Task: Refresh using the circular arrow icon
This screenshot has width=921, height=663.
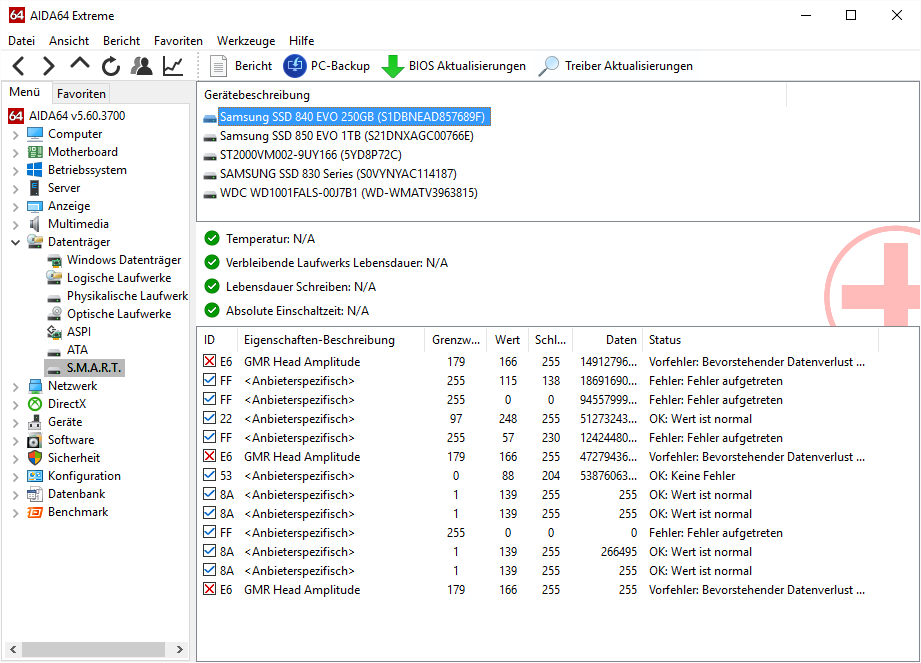Action: (x=110, y=66)
